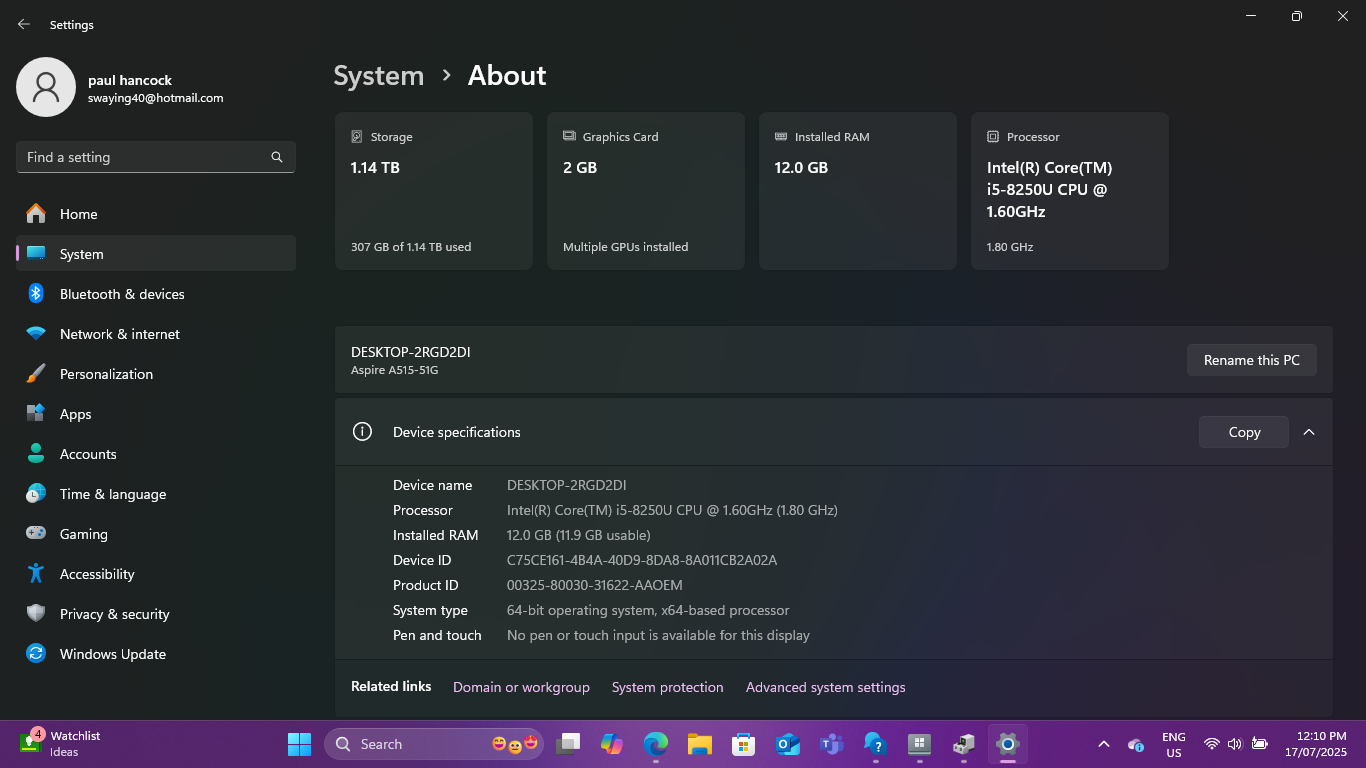This screenshot has height=768, width=1366.
Task: Open Apps settings
Action: click(x=156, y=414)
